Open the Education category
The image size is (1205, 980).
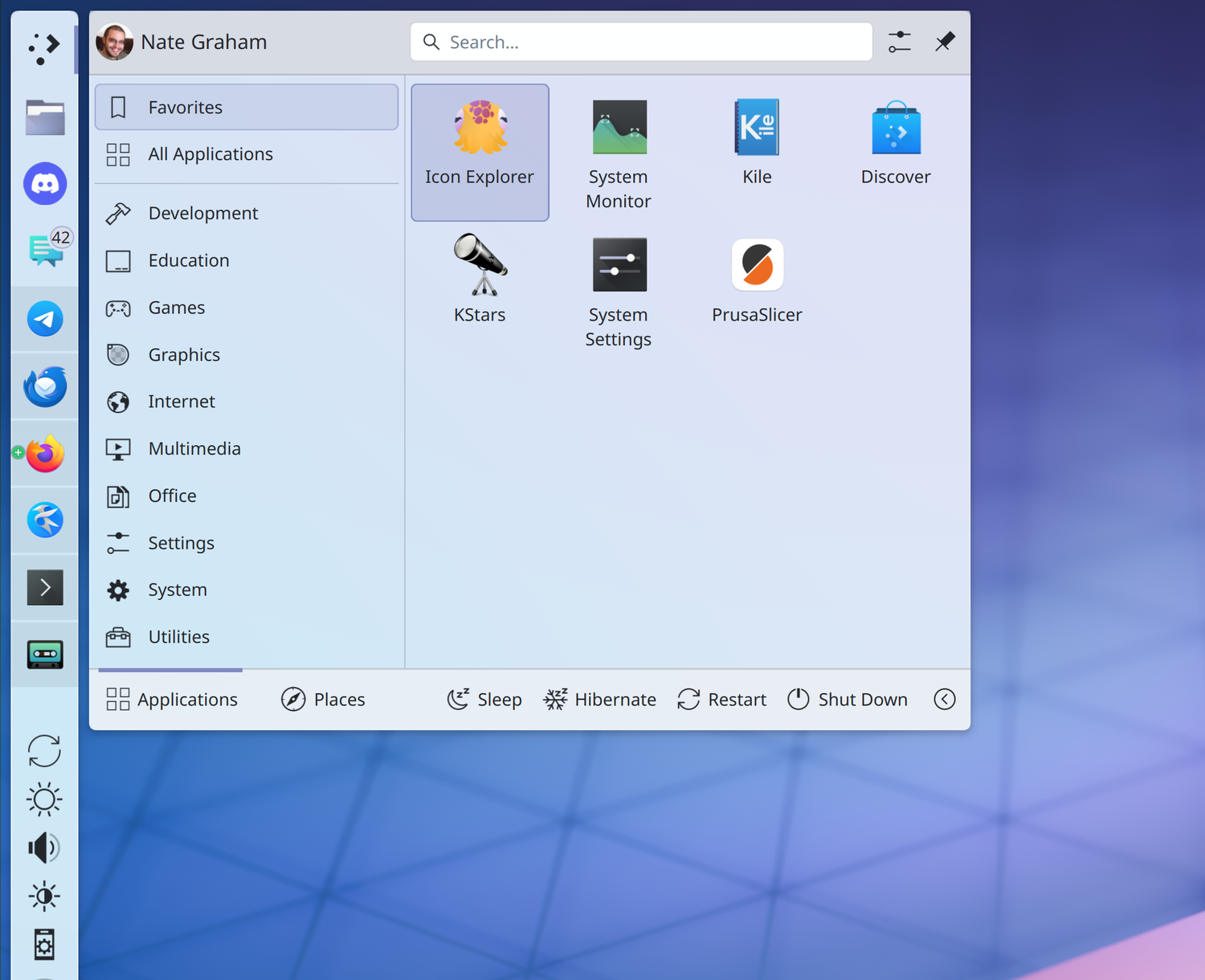247,260
